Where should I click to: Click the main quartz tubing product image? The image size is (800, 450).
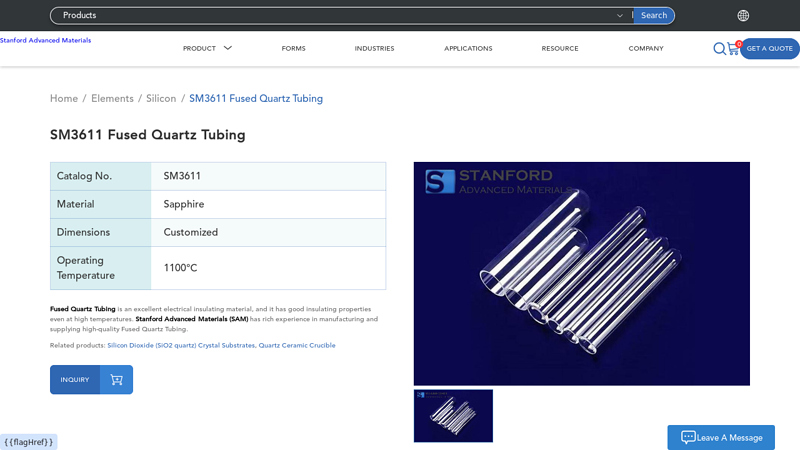point(582,273)
